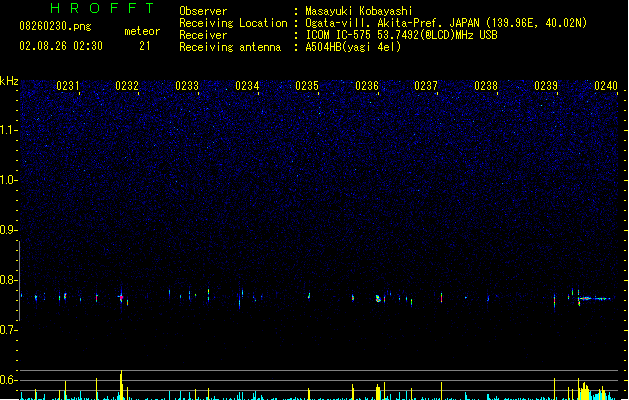Click the 0240 time marker
The width and height of the screenshot is (629, 400).
pos(606,86)
